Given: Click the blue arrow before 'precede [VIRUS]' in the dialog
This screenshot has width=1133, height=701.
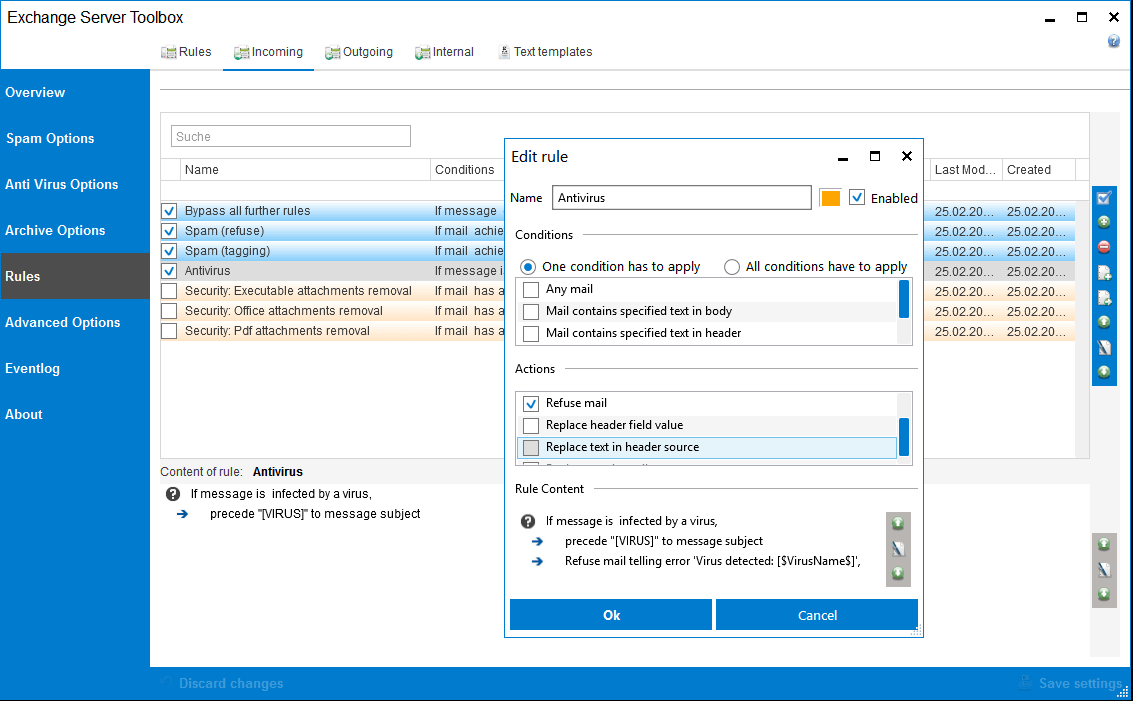Looking at the screenshot, I should point(538,541).
